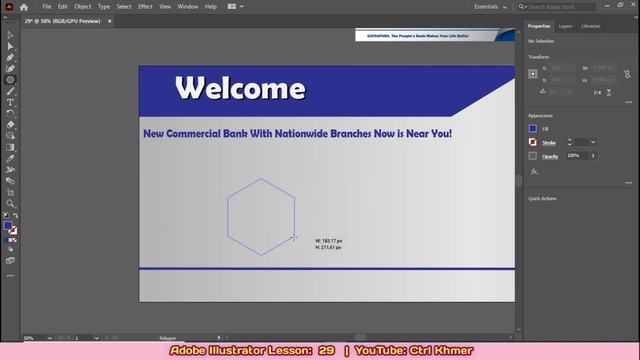This screenshot has height=360, width=640.
Task: Select the Symbol Sprayer tool
Action: [10, 170]
